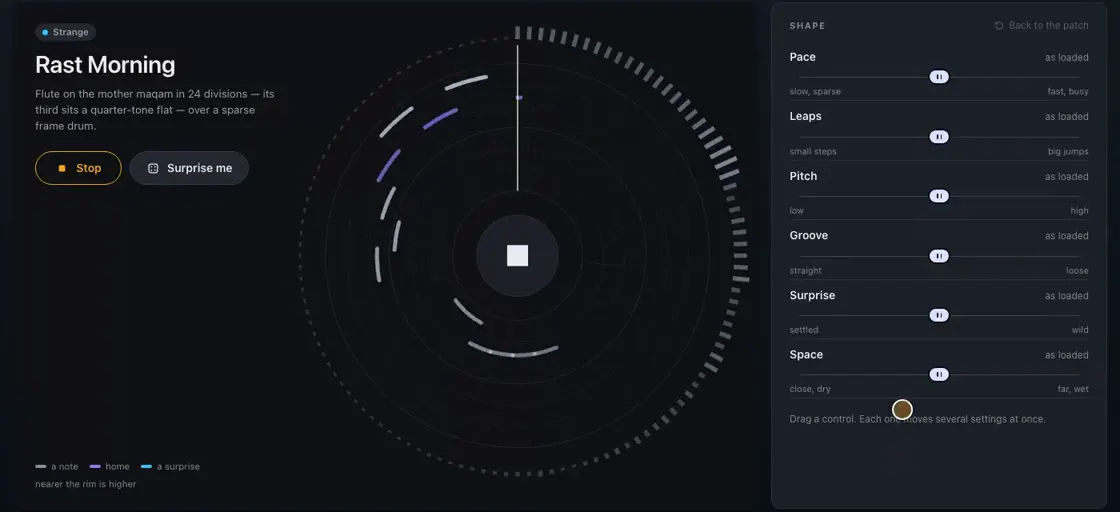Screen dimensions: 1120x512
Task: Click the playhead line on the dial
Action: [518, 118]
